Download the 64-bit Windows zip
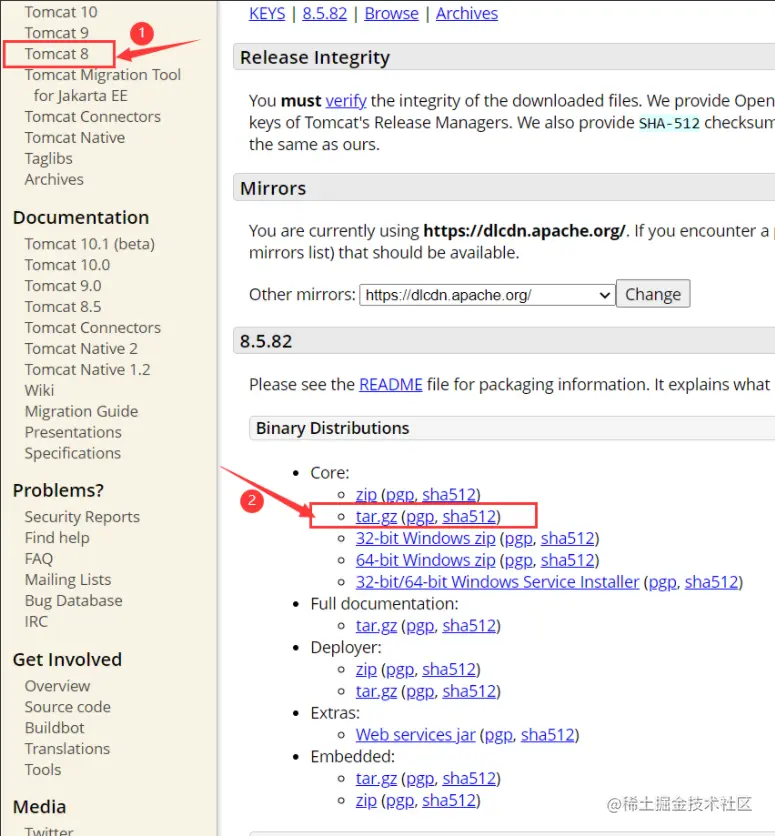 pos(425,560)
